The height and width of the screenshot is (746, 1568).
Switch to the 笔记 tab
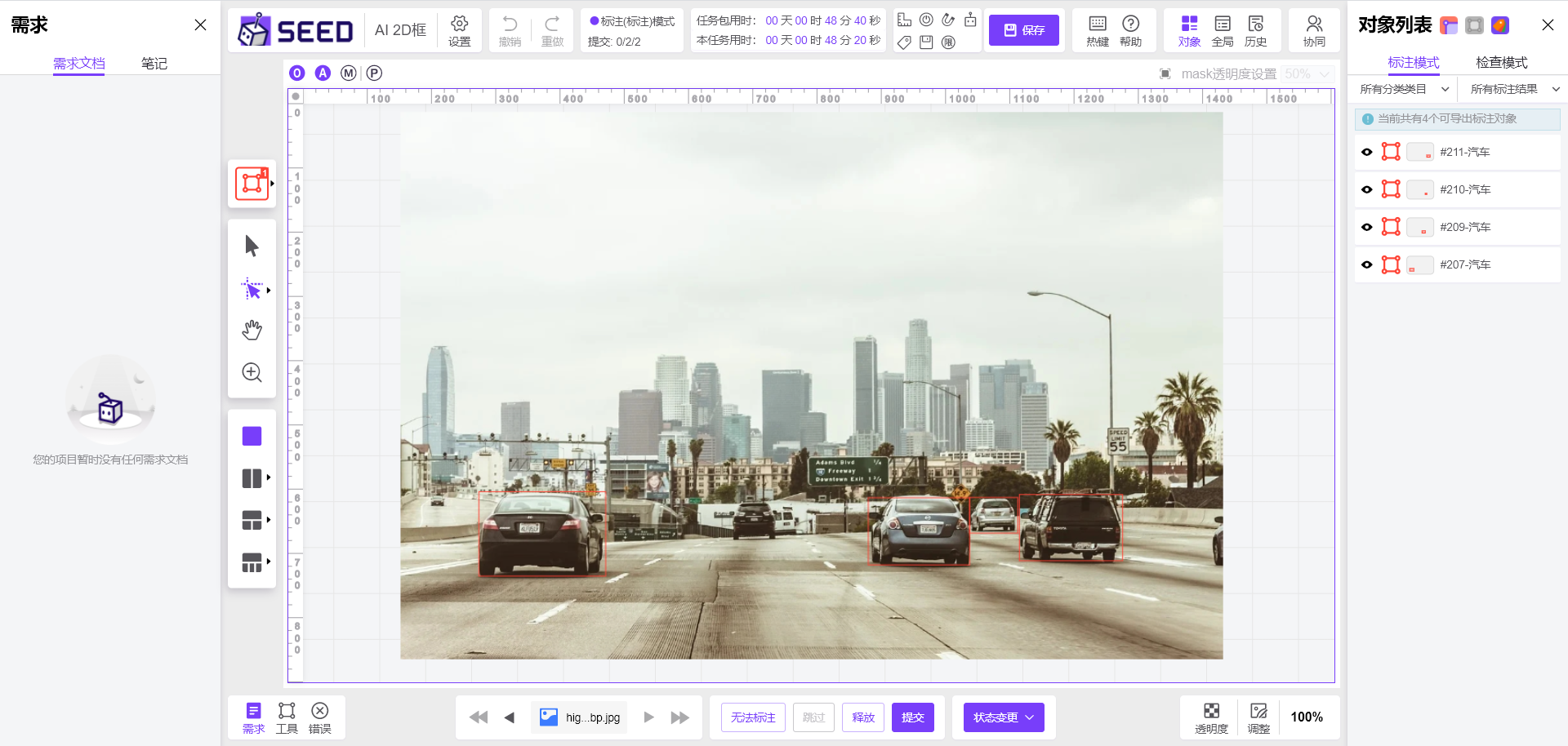coord(154,63)
